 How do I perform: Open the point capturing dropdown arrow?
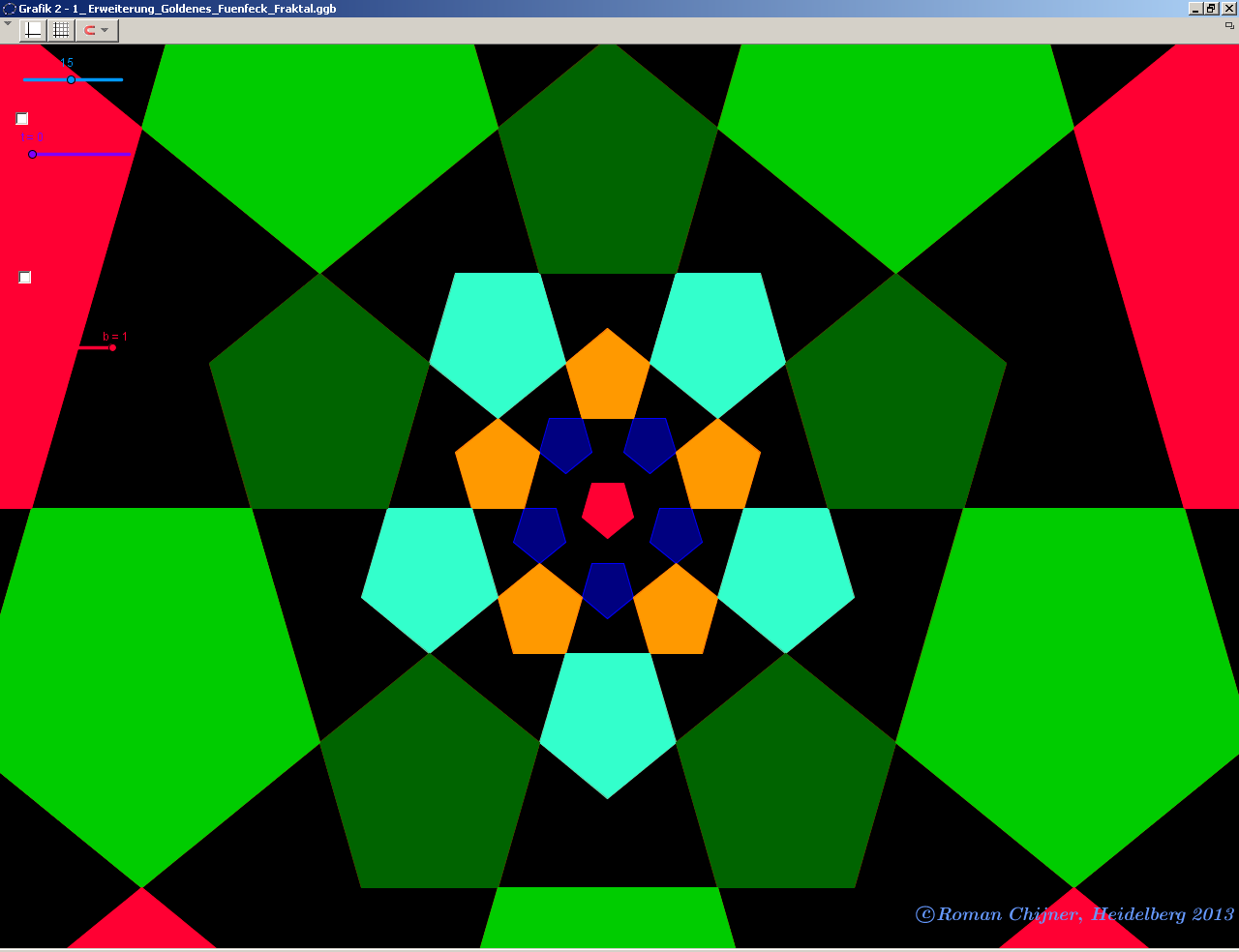106,30
